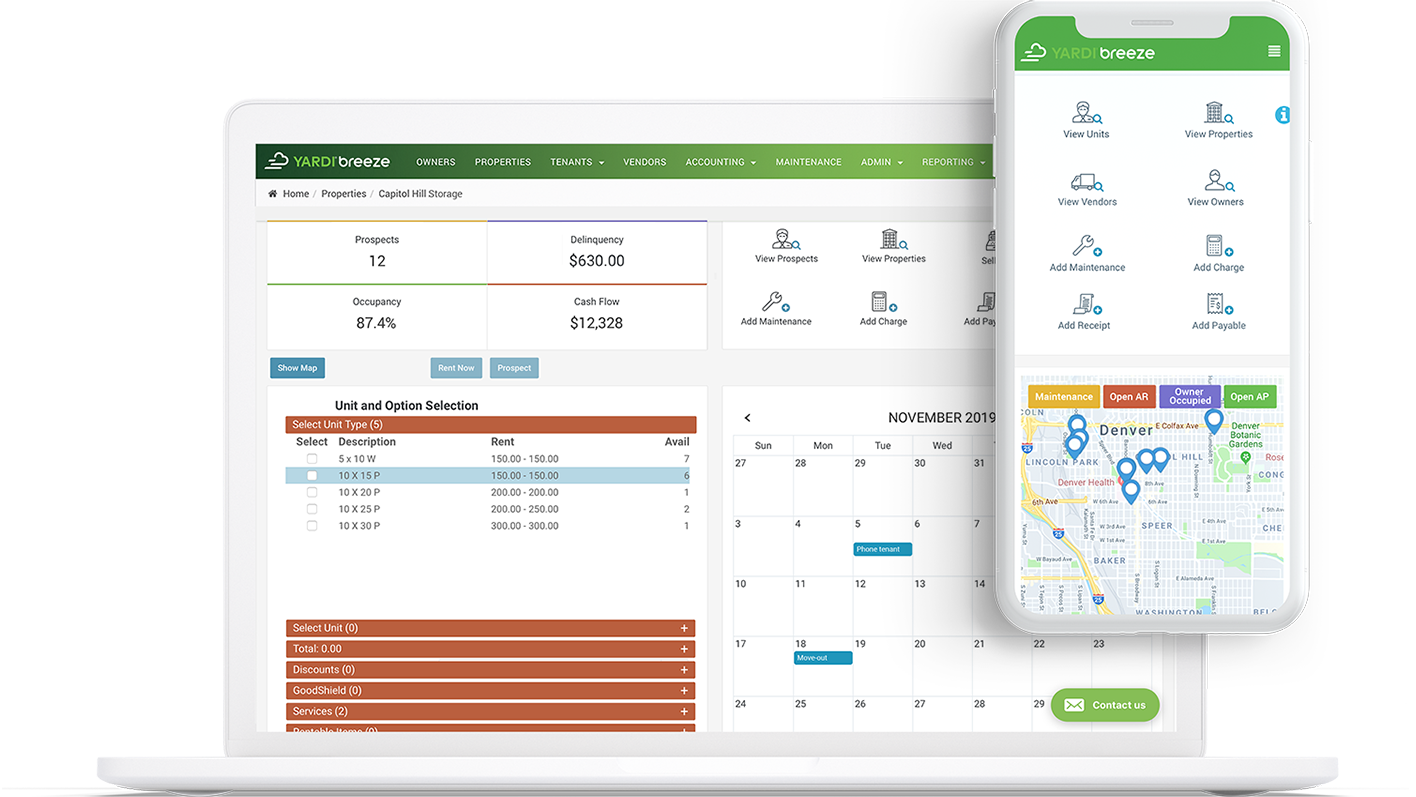
Task: Check the 5 x 10 W unit checkbox
Action: [312, 459]
